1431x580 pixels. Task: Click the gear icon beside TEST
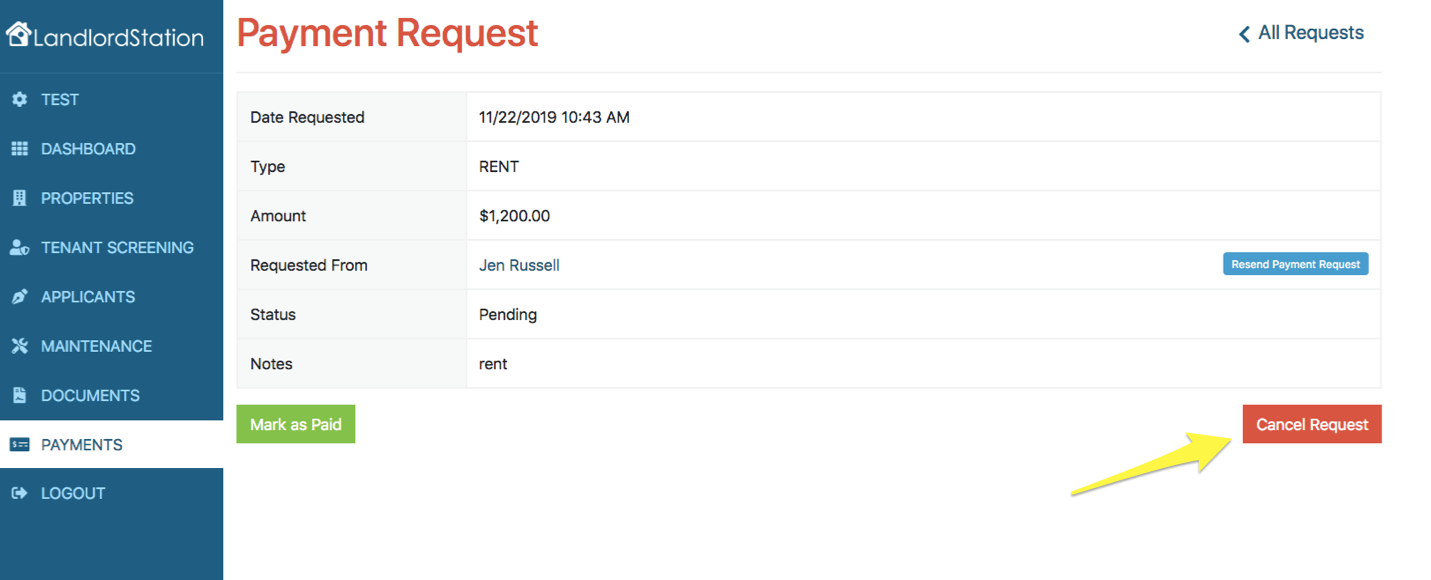coord(19,100)
